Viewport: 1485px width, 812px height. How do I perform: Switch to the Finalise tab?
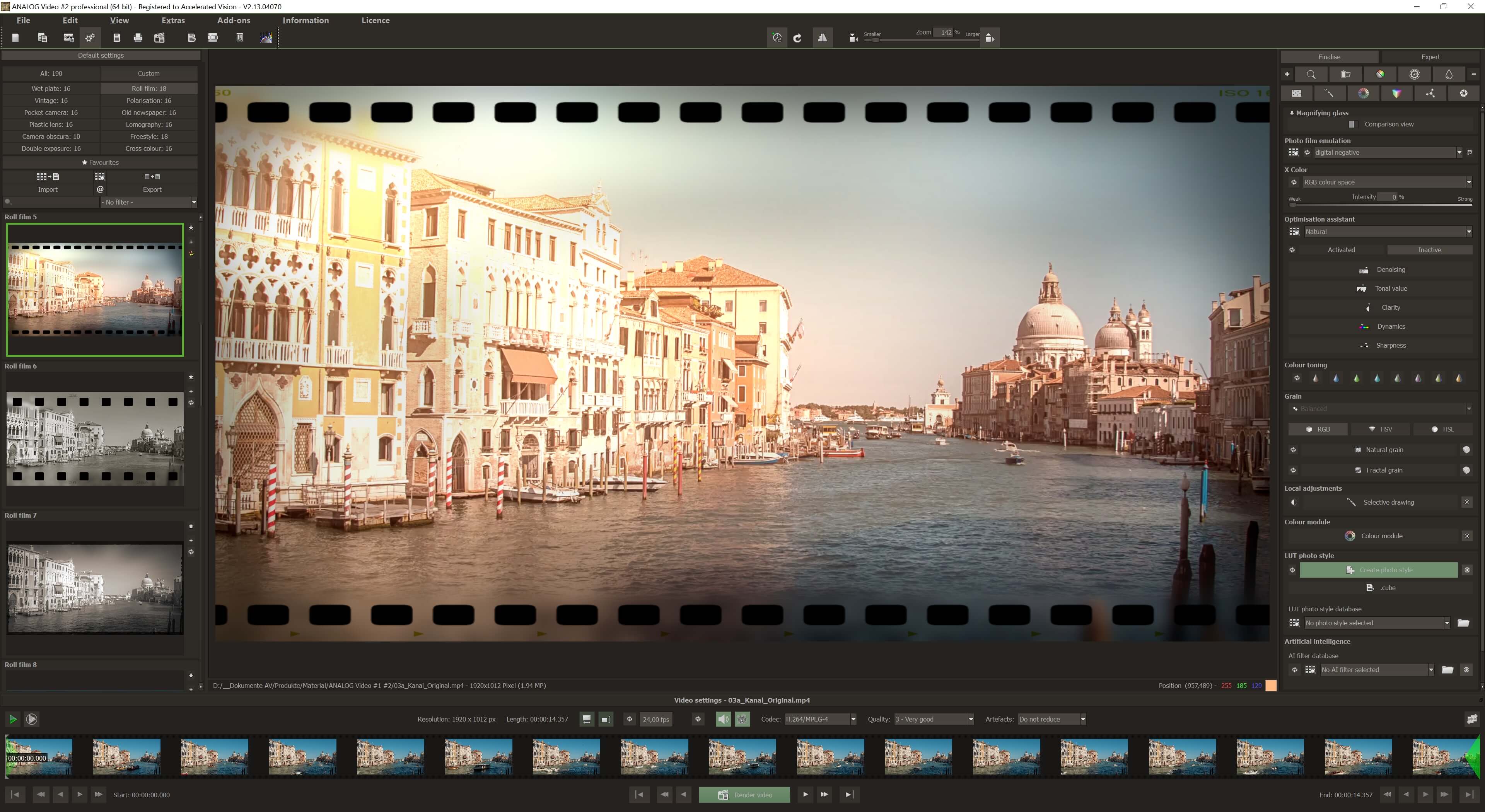coord(1330,56)
